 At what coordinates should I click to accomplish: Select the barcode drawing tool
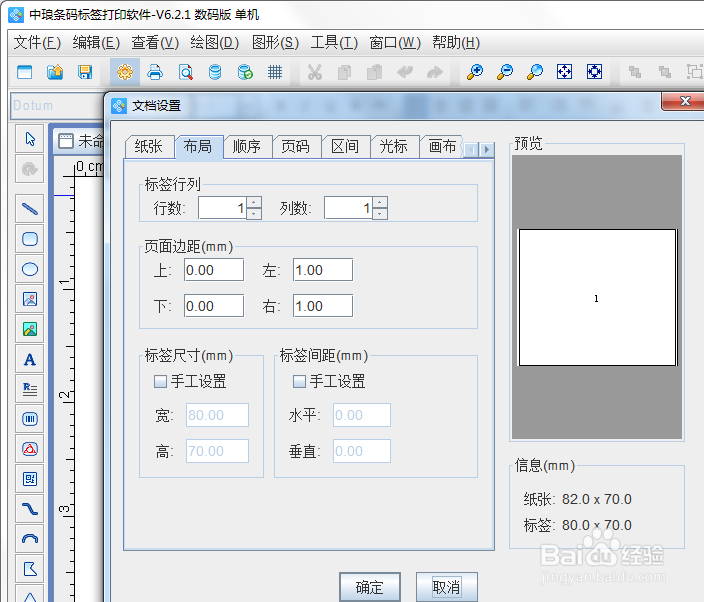point(30,419)
